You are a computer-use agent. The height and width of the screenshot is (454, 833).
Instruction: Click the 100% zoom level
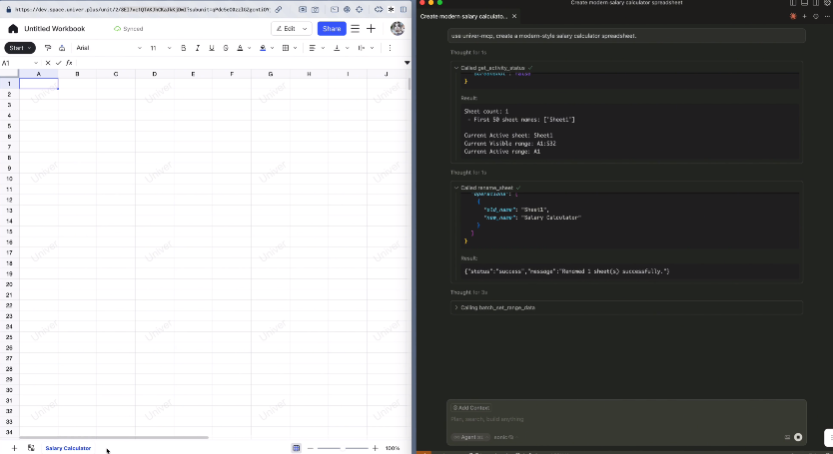pos(393,448)
